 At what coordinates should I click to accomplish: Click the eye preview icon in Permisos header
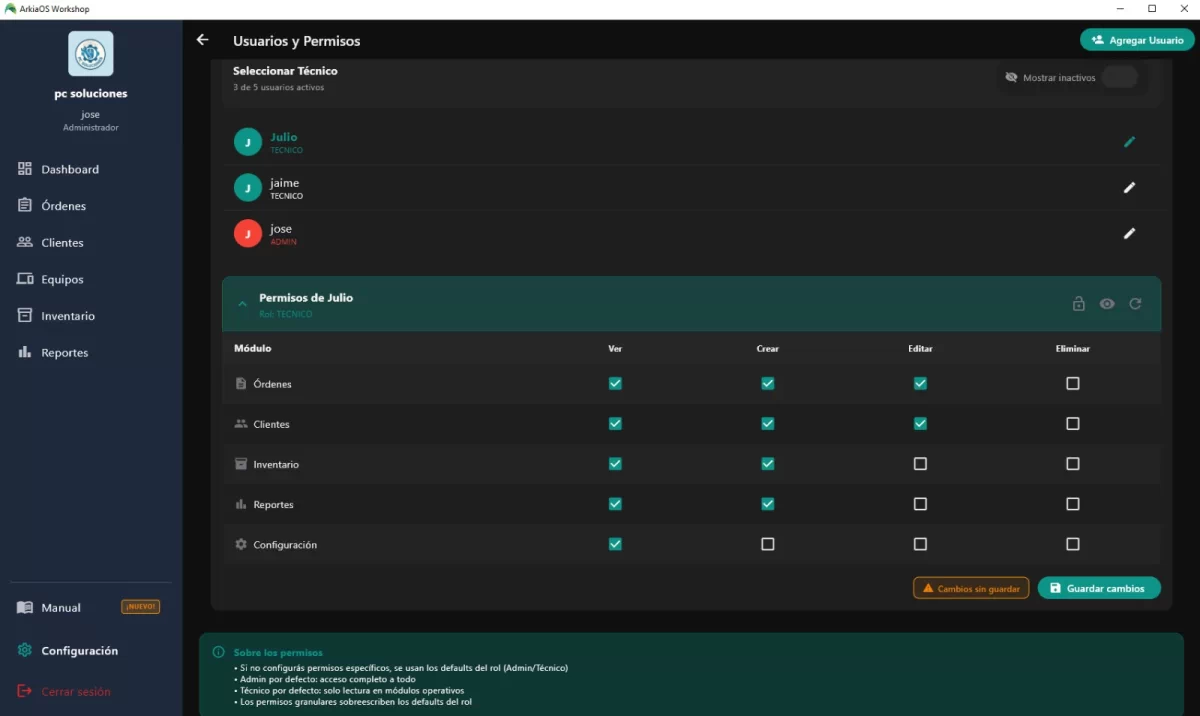[x=1107, y=304]
